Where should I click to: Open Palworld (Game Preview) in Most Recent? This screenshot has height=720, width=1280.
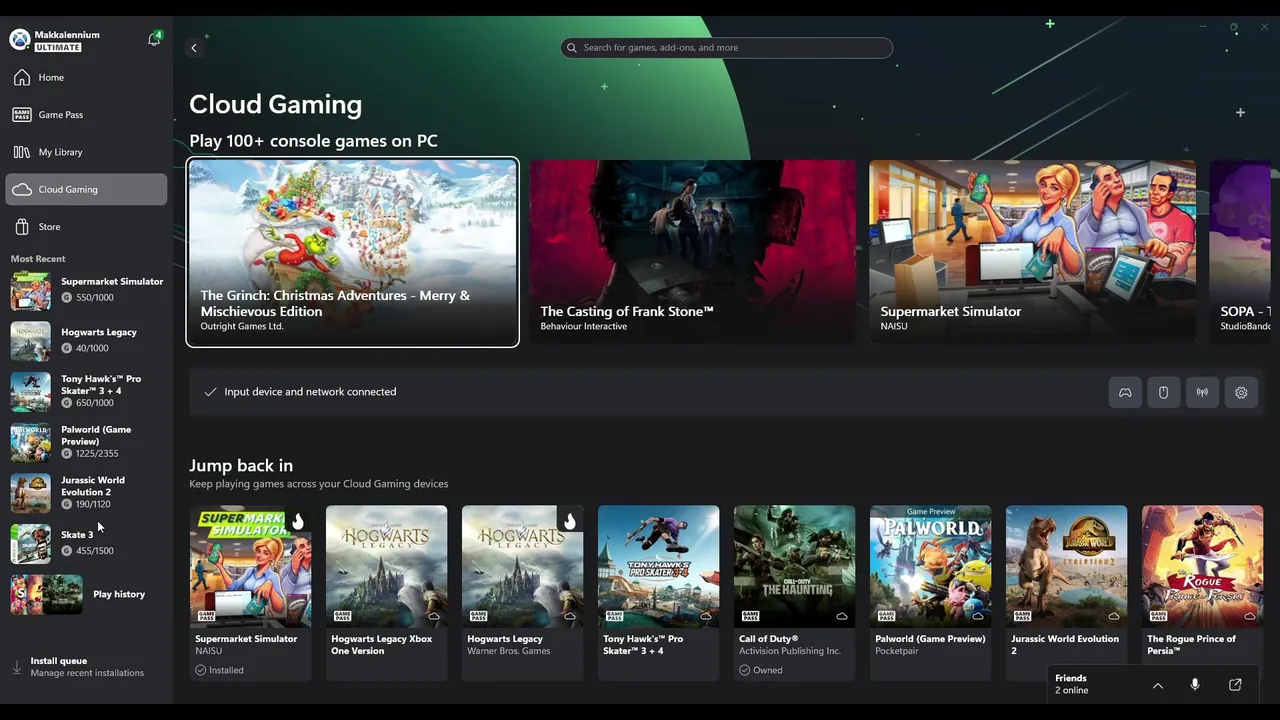87,442
